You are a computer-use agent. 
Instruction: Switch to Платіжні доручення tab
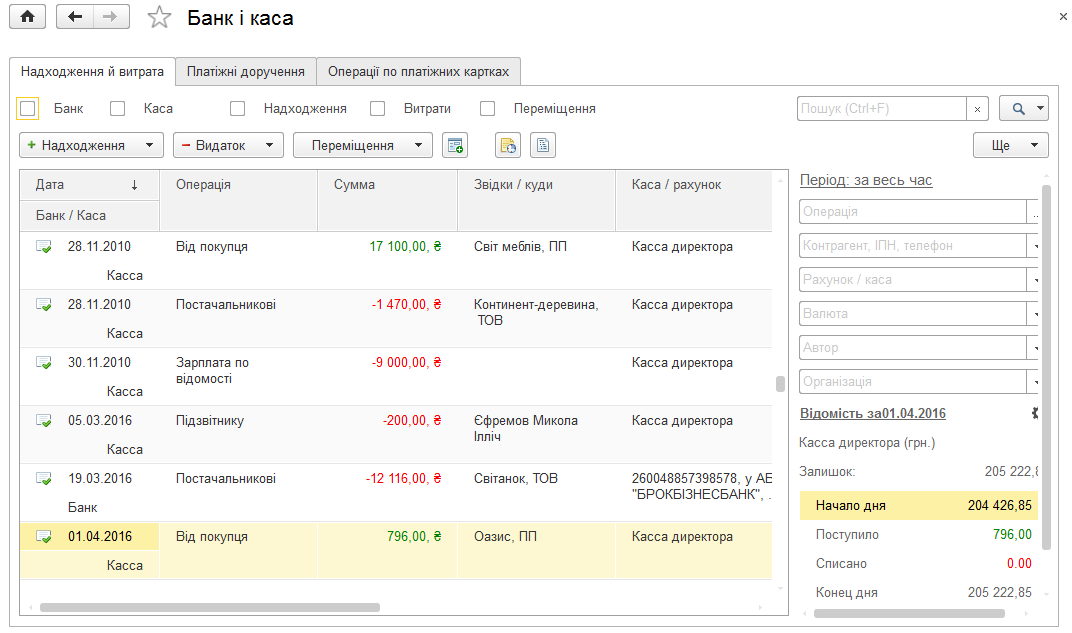[x=246, y=72]
